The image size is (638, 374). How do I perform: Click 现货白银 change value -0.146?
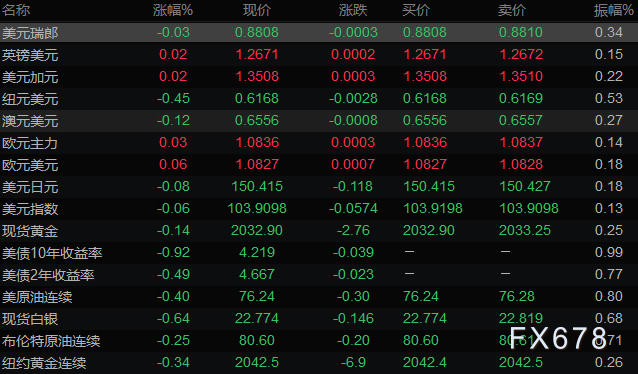[x=353, y=318]
